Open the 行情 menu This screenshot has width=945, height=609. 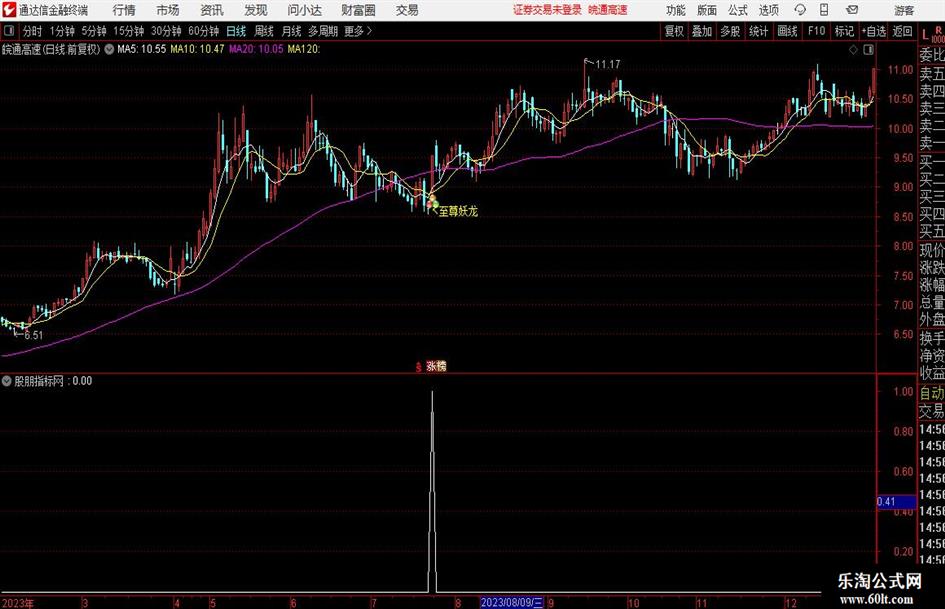click(124, 10)
